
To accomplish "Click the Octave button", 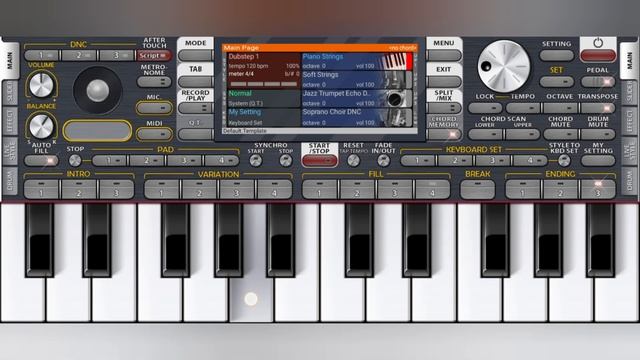I will pos(560,108).
